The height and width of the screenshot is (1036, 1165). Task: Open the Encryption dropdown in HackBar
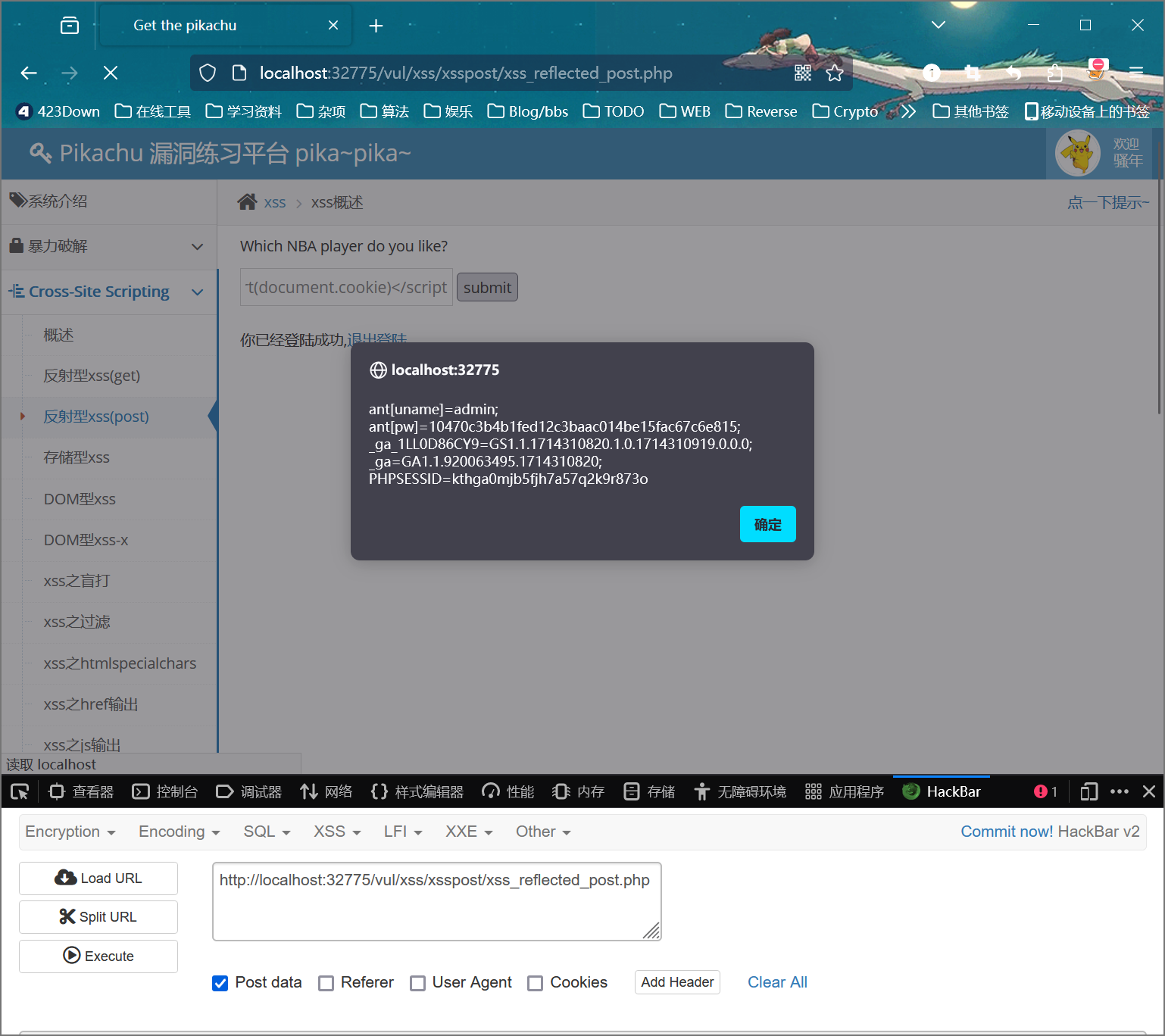tap(70, 832)
